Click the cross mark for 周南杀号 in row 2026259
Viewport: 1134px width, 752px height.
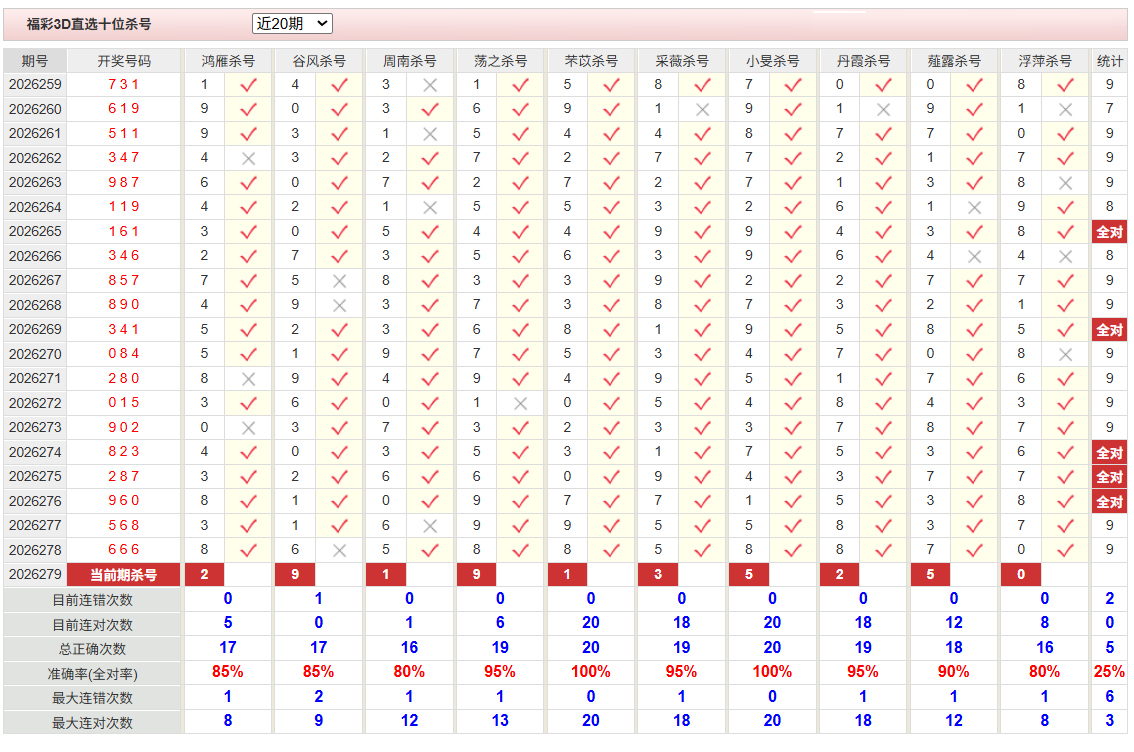click(430, 85)
